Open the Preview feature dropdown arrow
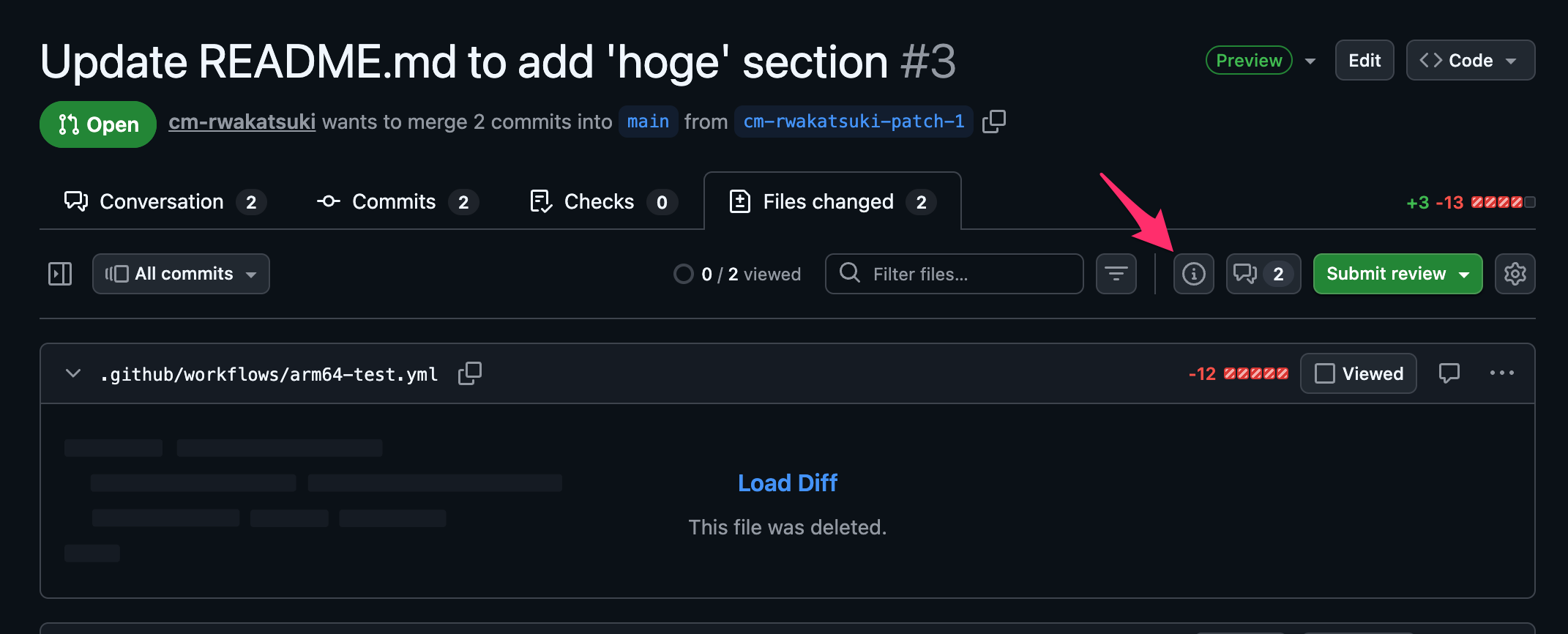This screenshot has width=1568, height=634. pos(1310,61)
